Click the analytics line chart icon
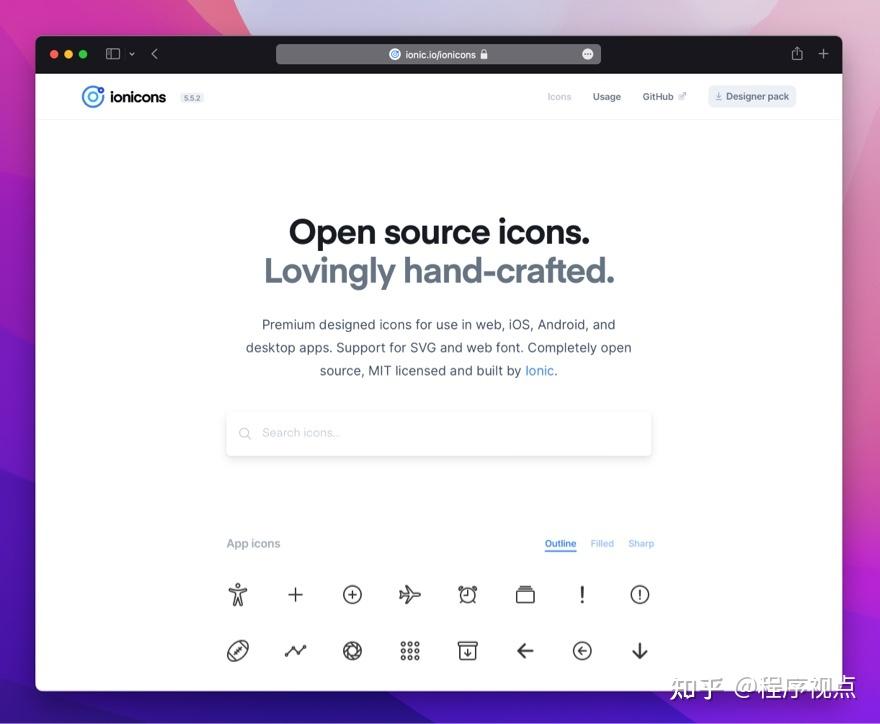Screen dimensions: 880x724 (x=295, y=650)
